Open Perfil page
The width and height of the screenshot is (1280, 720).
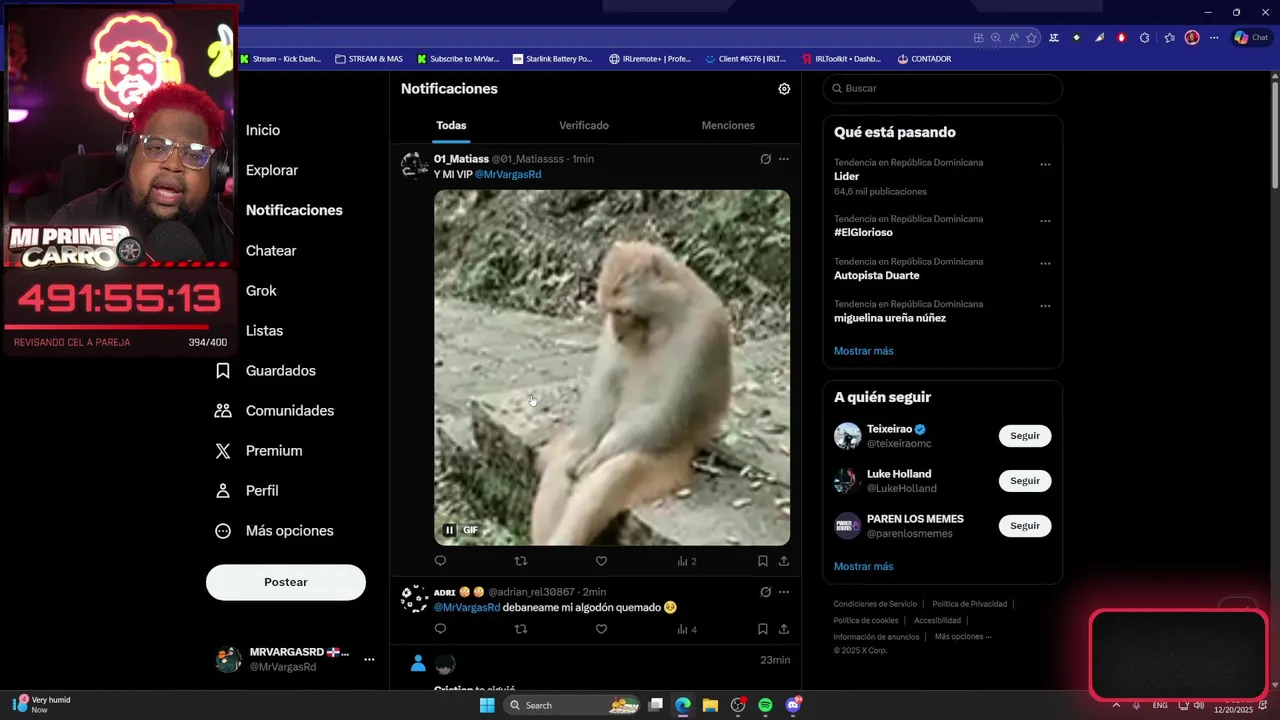[x=248, y=490]
